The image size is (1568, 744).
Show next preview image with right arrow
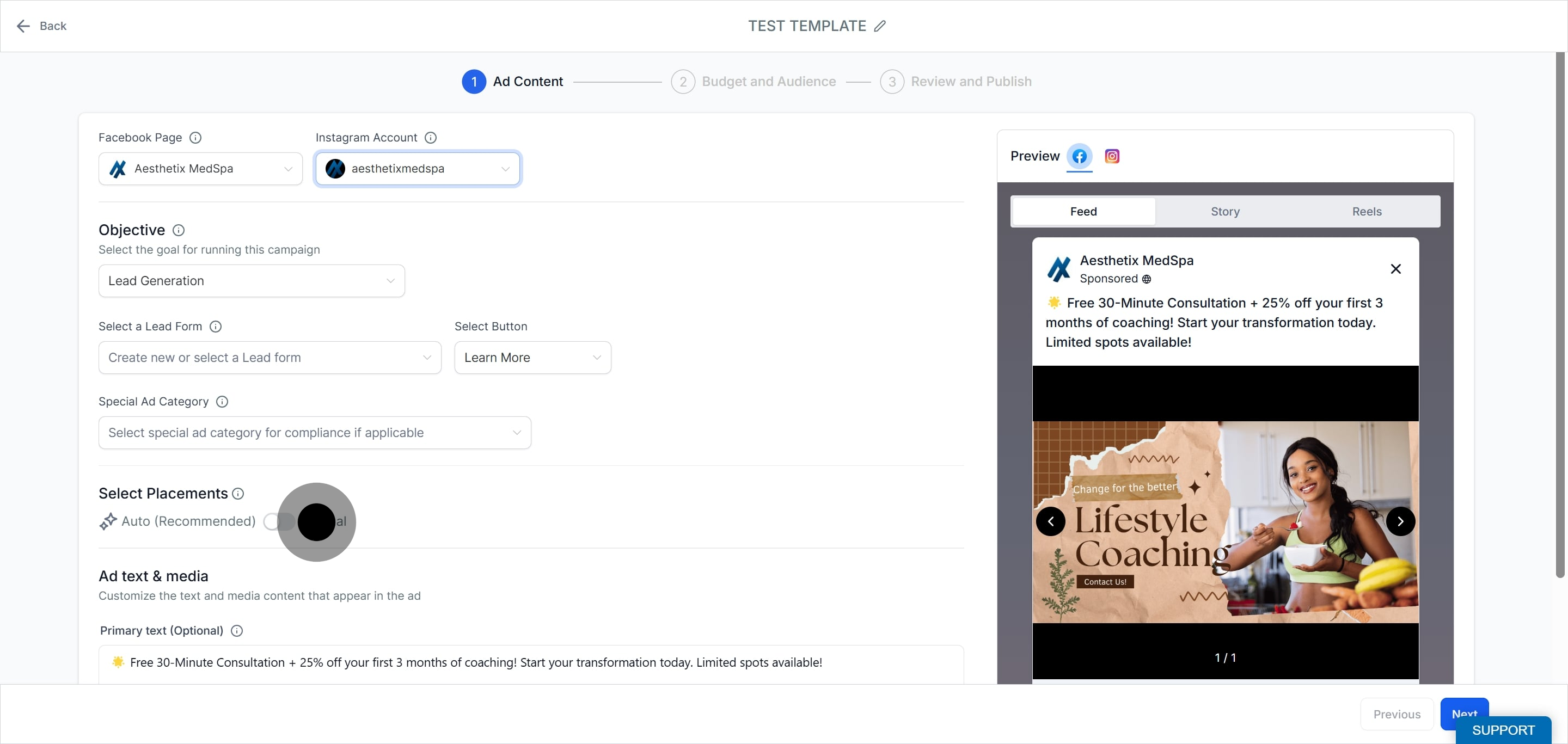click(x=1400, y=521)
